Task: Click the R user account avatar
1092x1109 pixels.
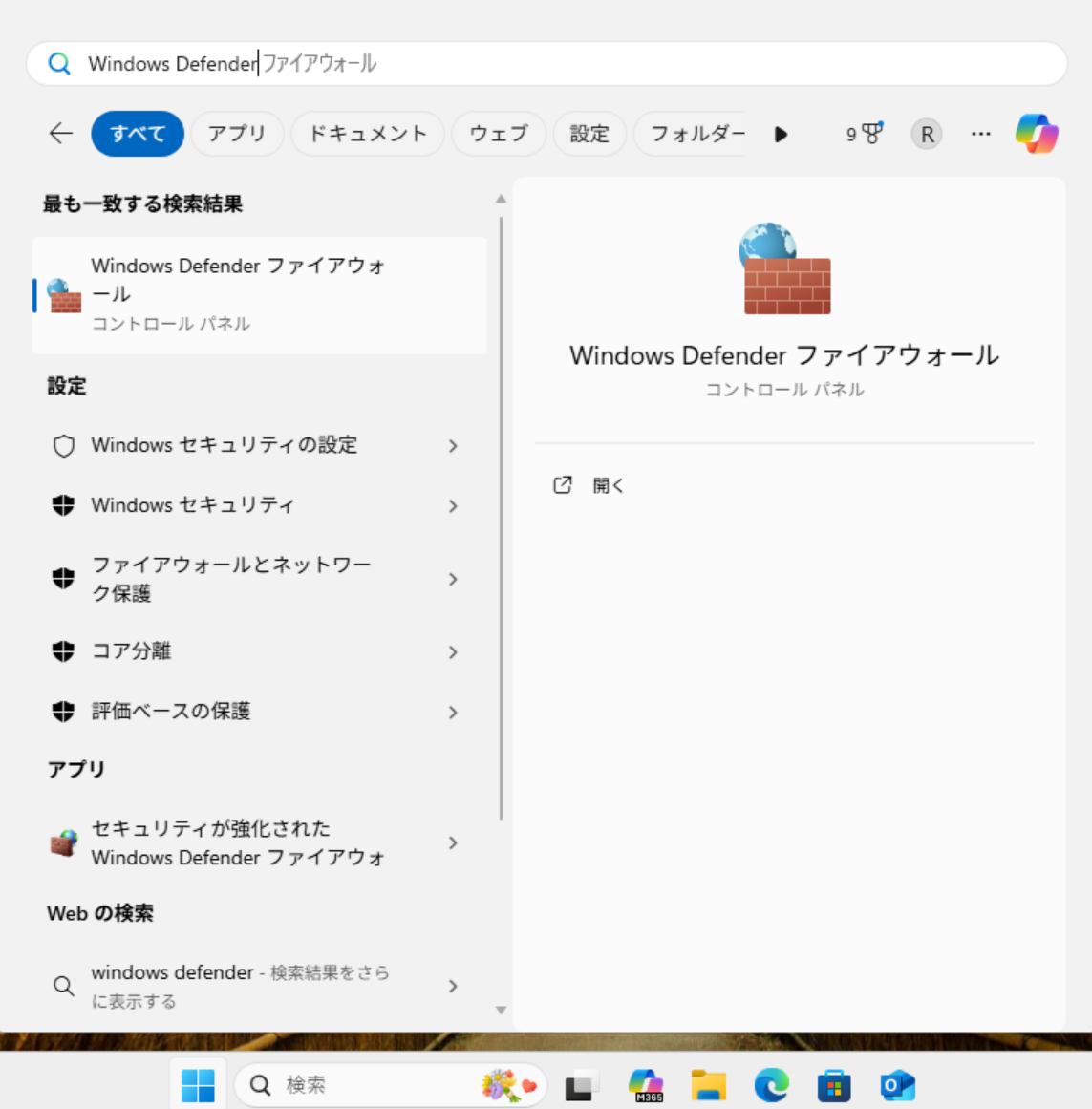Action: pyautogui.click(x=926, y=134)
